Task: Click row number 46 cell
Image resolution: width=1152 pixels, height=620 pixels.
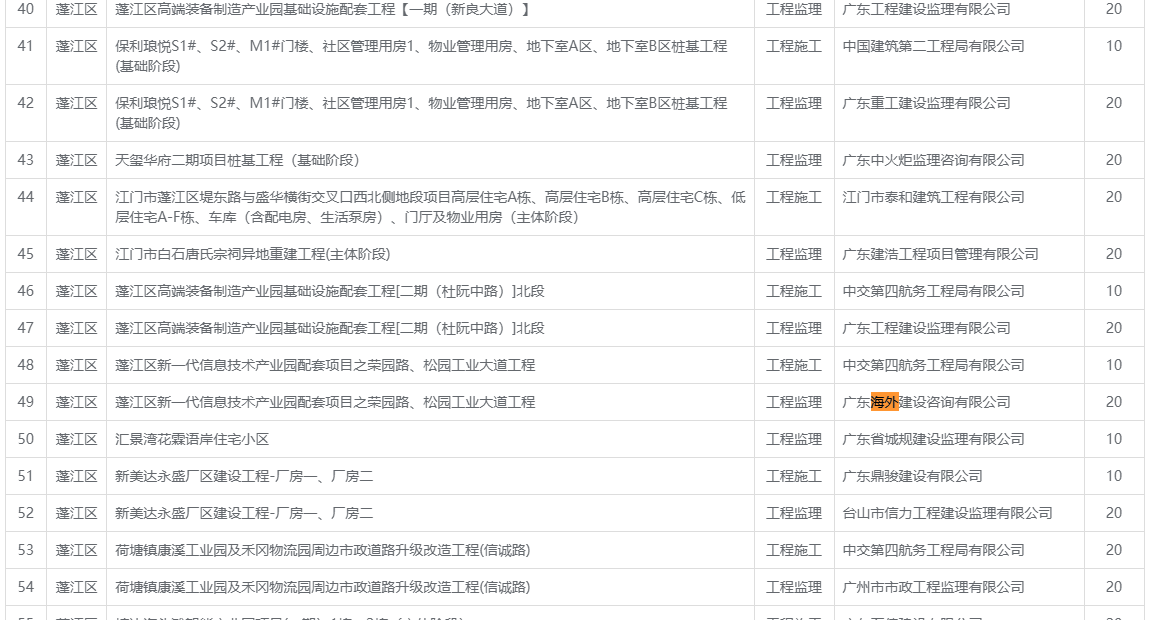Action: 26,291
